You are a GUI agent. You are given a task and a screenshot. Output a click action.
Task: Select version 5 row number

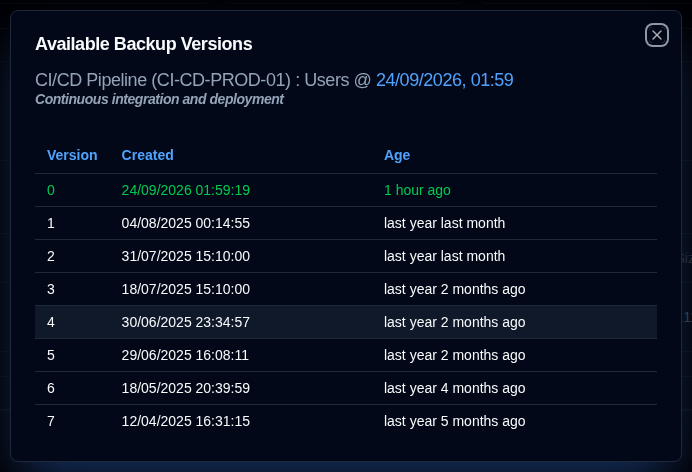(51, 356)
